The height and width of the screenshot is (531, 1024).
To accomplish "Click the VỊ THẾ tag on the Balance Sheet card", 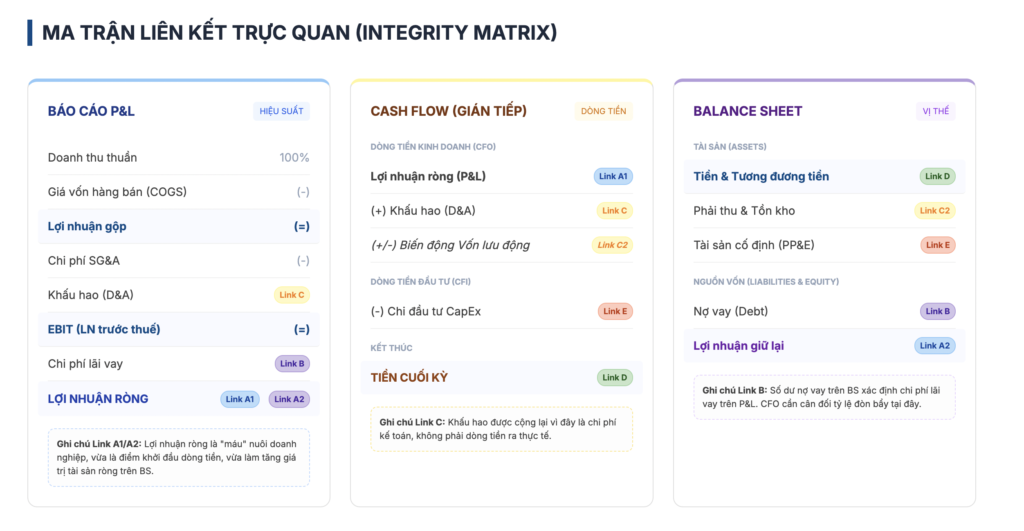I will coord(935,111).
